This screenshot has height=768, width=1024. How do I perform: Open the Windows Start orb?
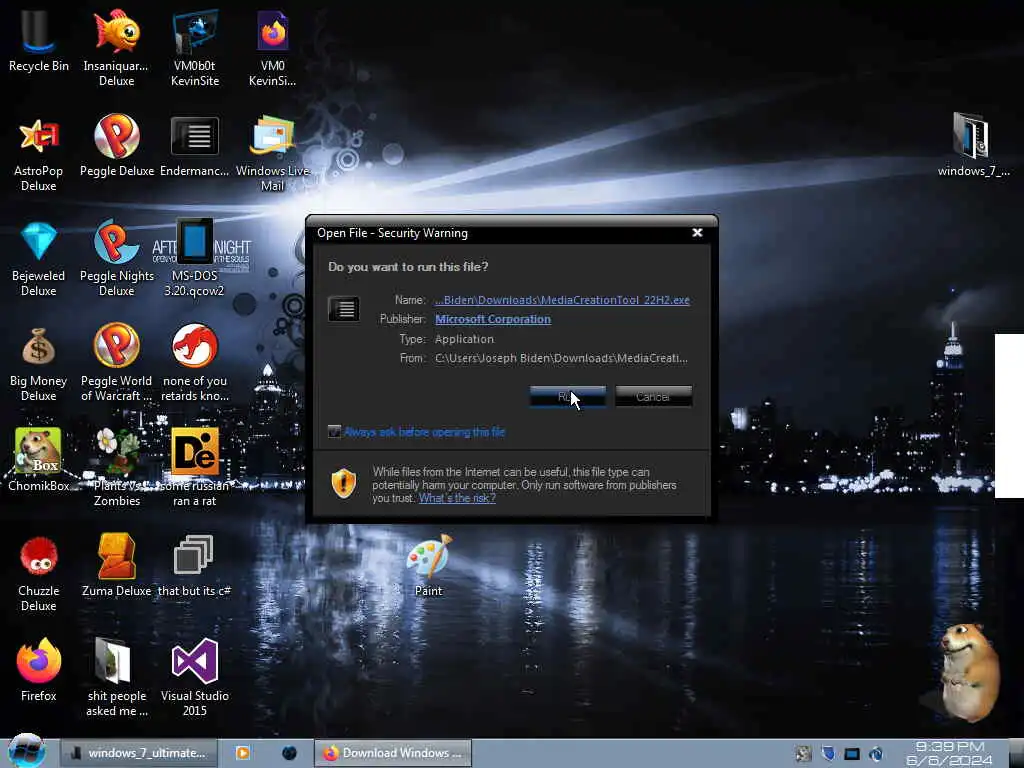coord(25,751)
